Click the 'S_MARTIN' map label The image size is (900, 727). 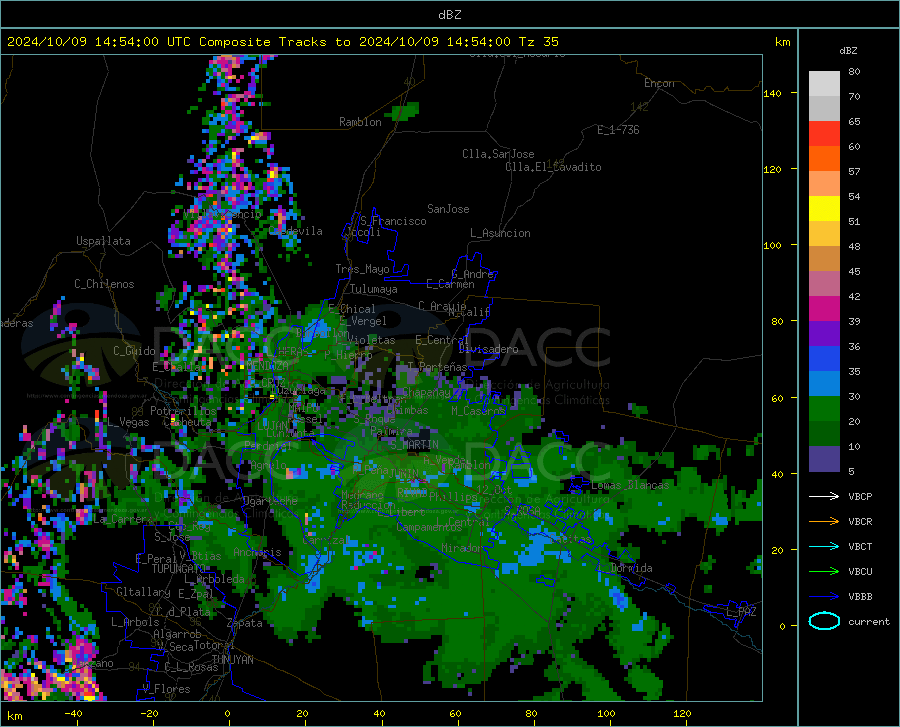point(414,445)
